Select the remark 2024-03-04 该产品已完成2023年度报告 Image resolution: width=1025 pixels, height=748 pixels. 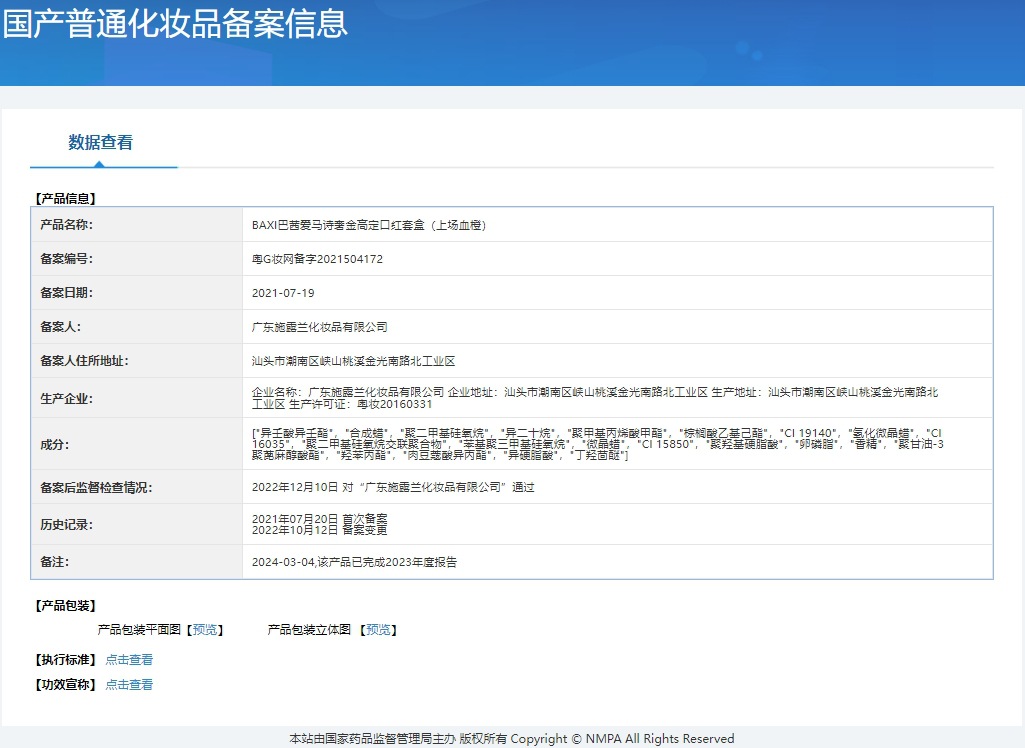coord(354,562)
